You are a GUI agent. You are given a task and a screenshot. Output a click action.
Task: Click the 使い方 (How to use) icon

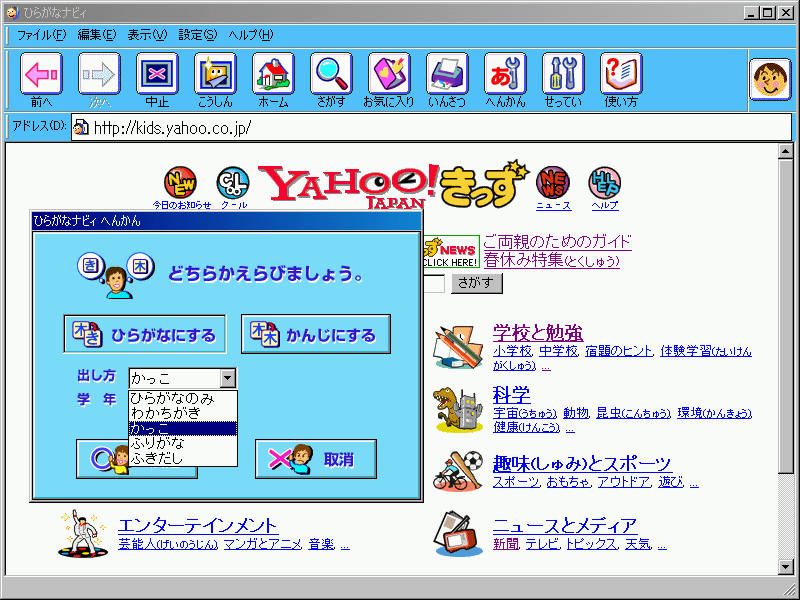621,73
